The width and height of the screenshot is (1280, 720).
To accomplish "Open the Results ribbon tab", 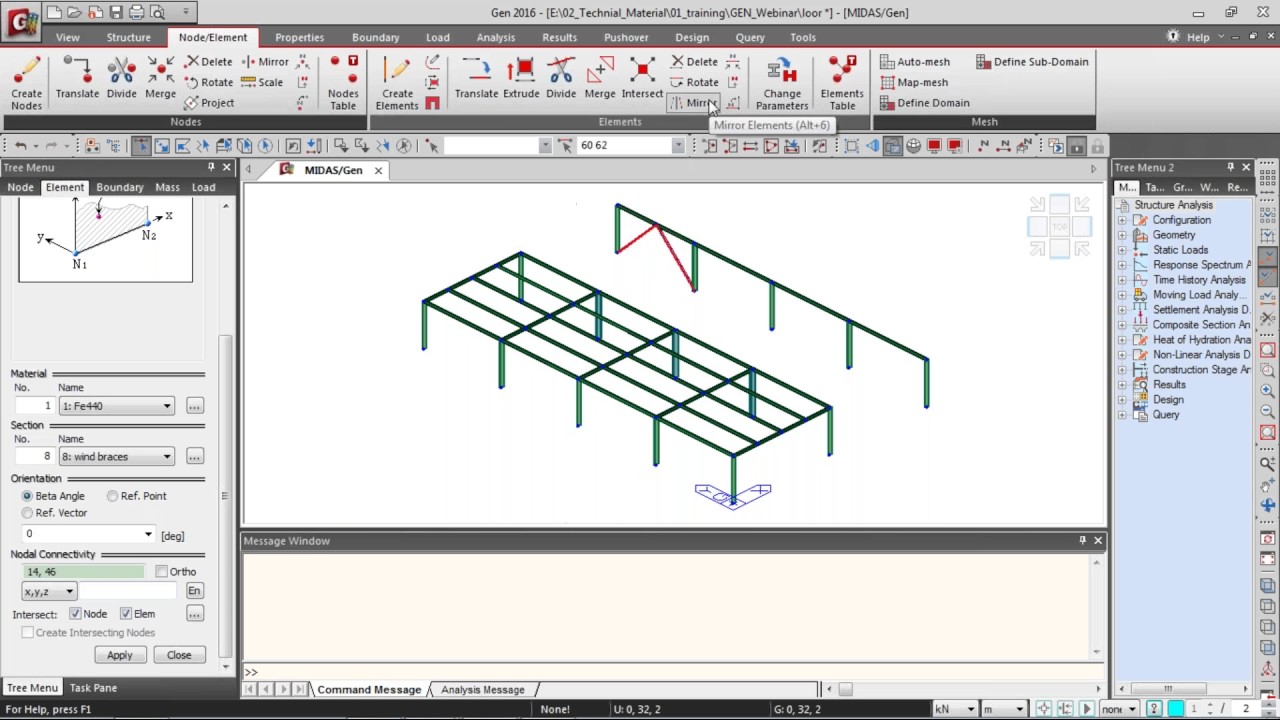I will click(x=559, y=37).
